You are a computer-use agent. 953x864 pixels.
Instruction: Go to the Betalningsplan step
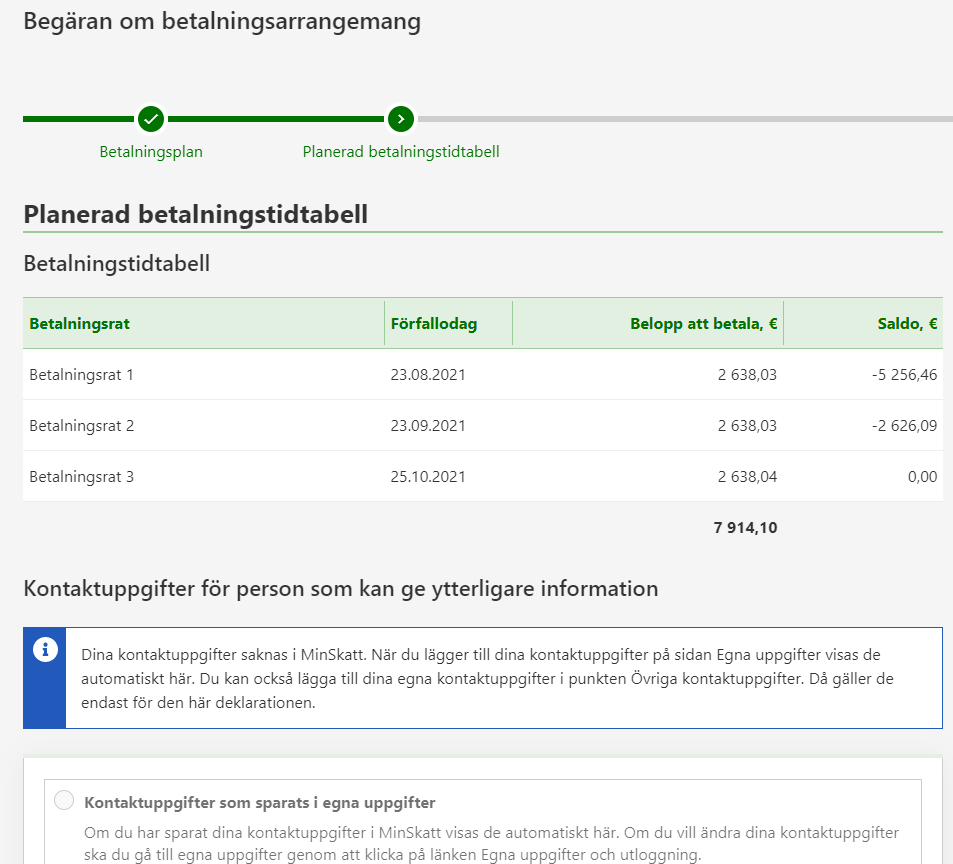[x=151, y=152]
